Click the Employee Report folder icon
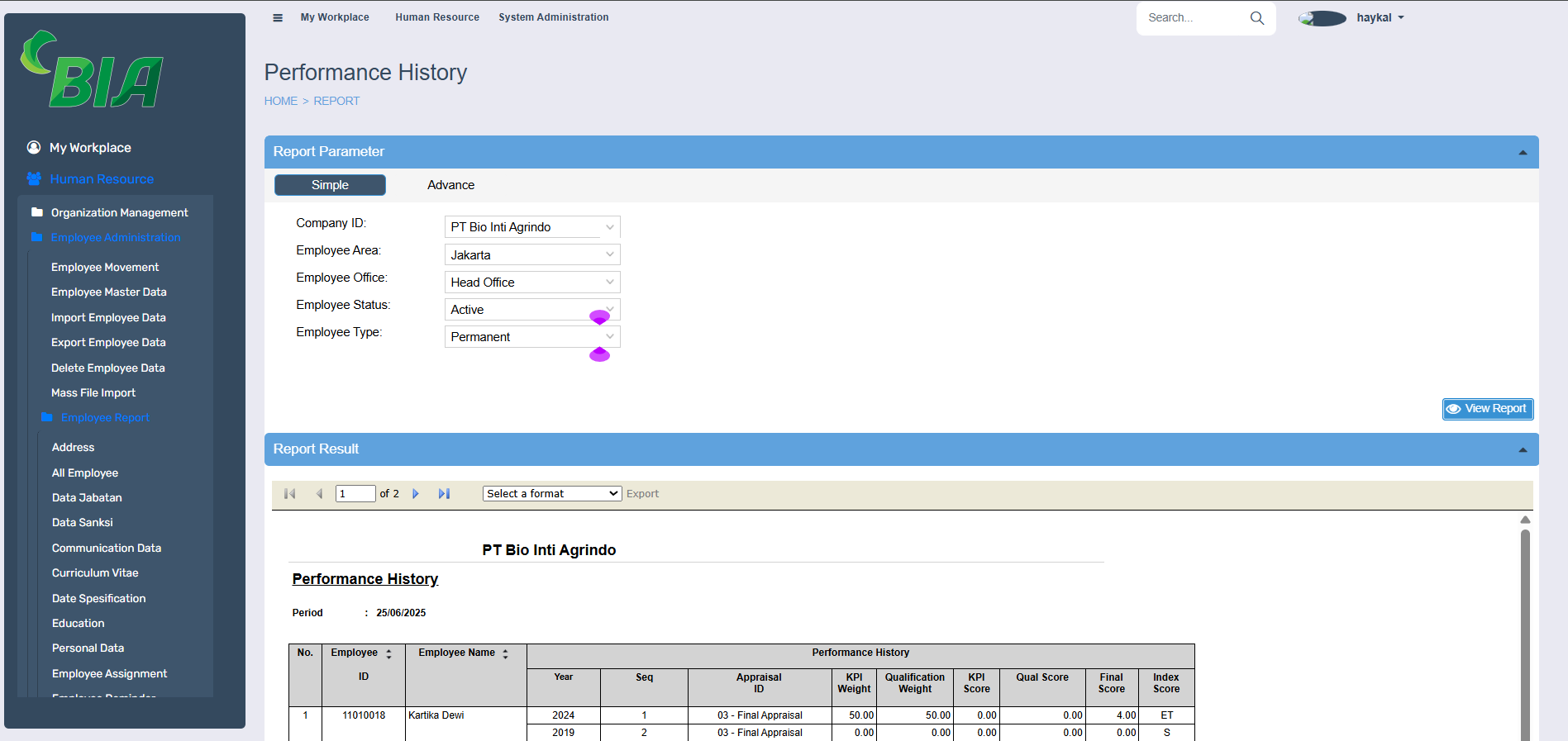 47,417
